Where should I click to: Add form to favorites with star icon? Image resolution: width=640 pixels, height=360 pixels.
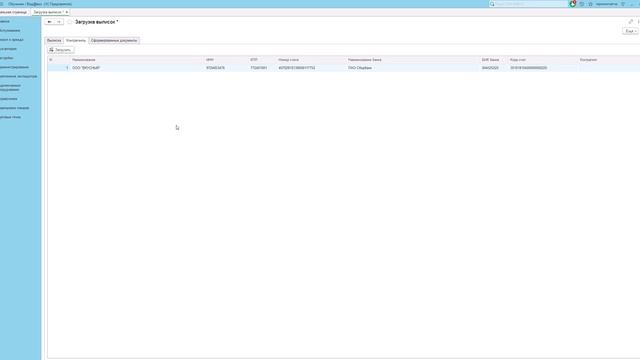point(69,22)
